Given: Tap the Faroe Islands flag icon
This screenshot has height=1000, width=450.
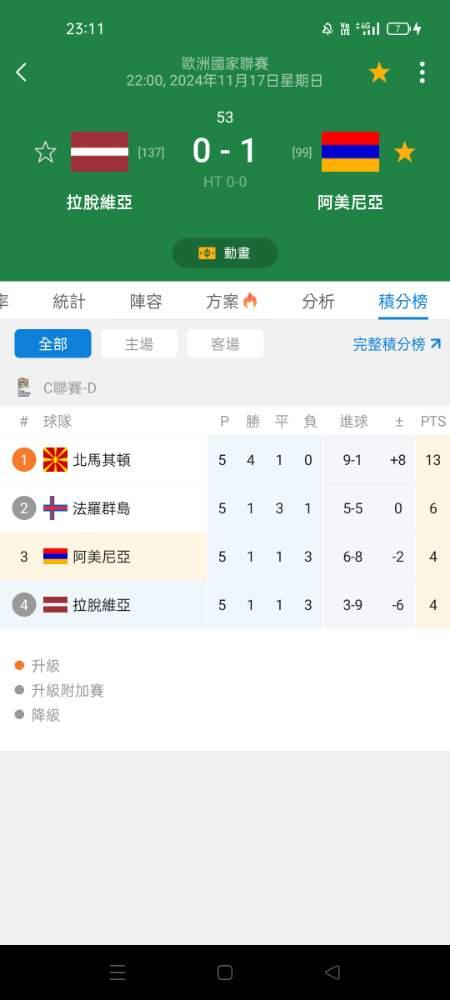Looking at the screenshot, I should click(x=55, y=508).
